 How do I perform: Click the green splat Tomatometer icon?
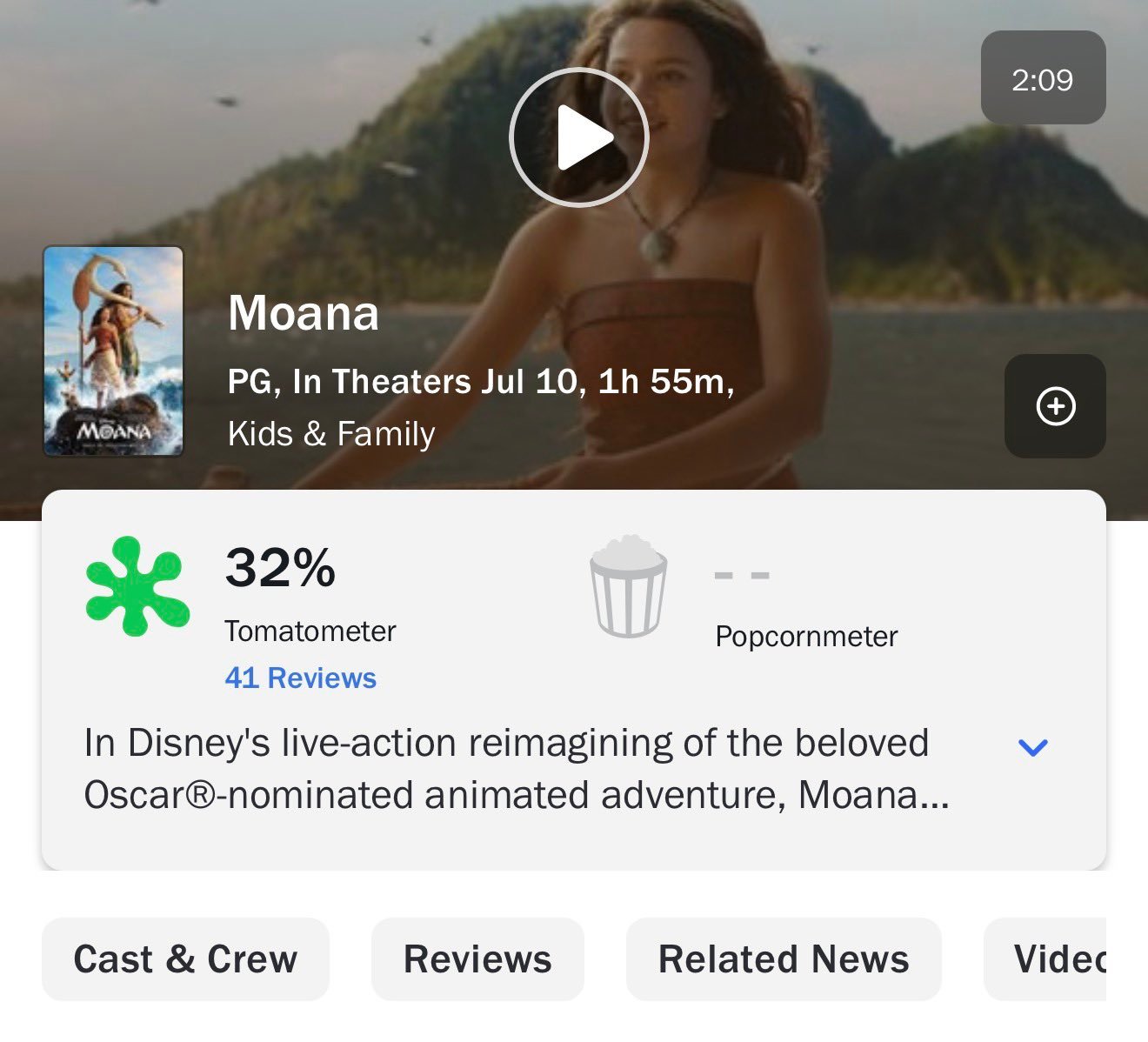[137, 585]
